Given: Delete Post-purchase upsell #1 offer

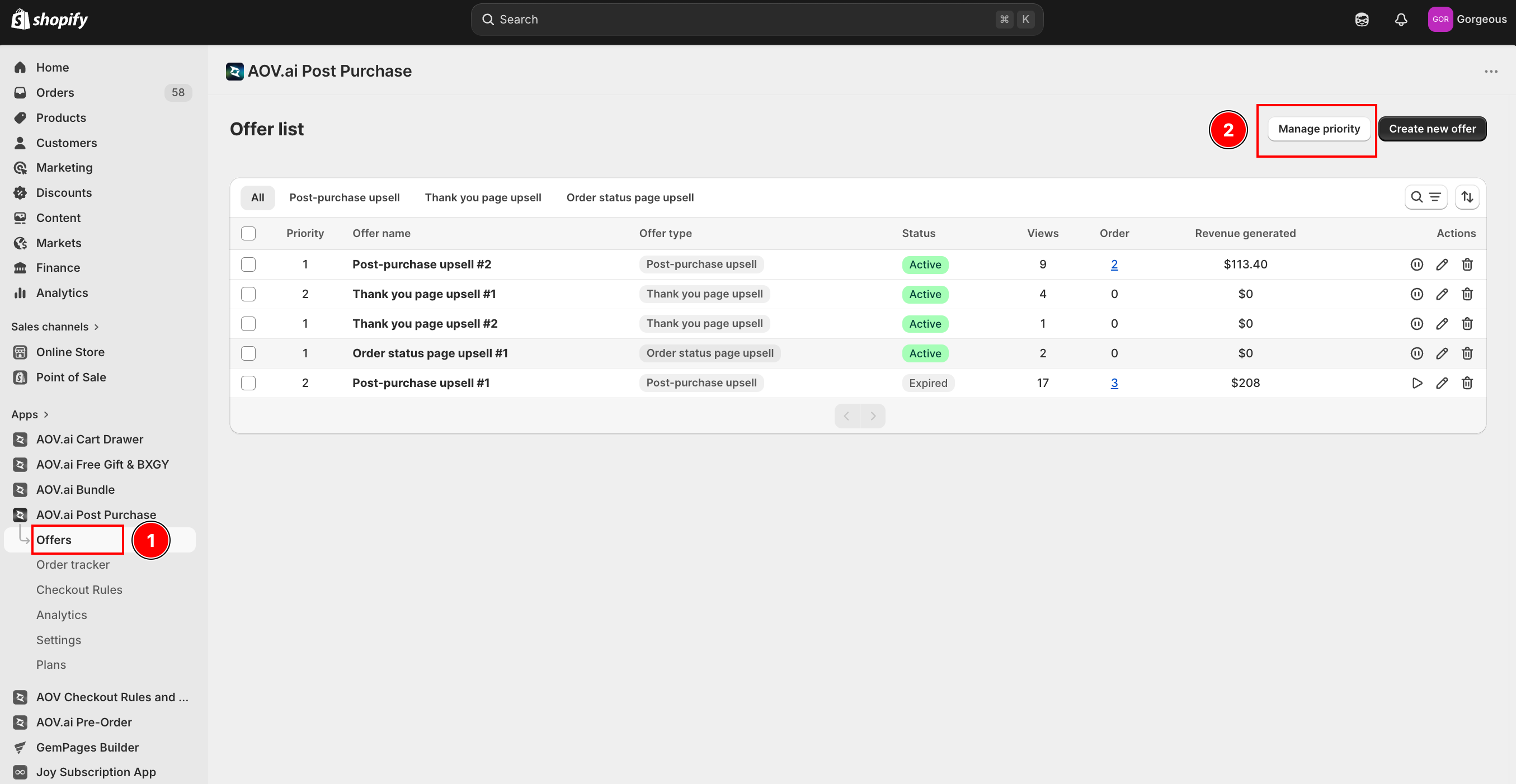Looking at the screenshot, I should [x=1467, y=383].
